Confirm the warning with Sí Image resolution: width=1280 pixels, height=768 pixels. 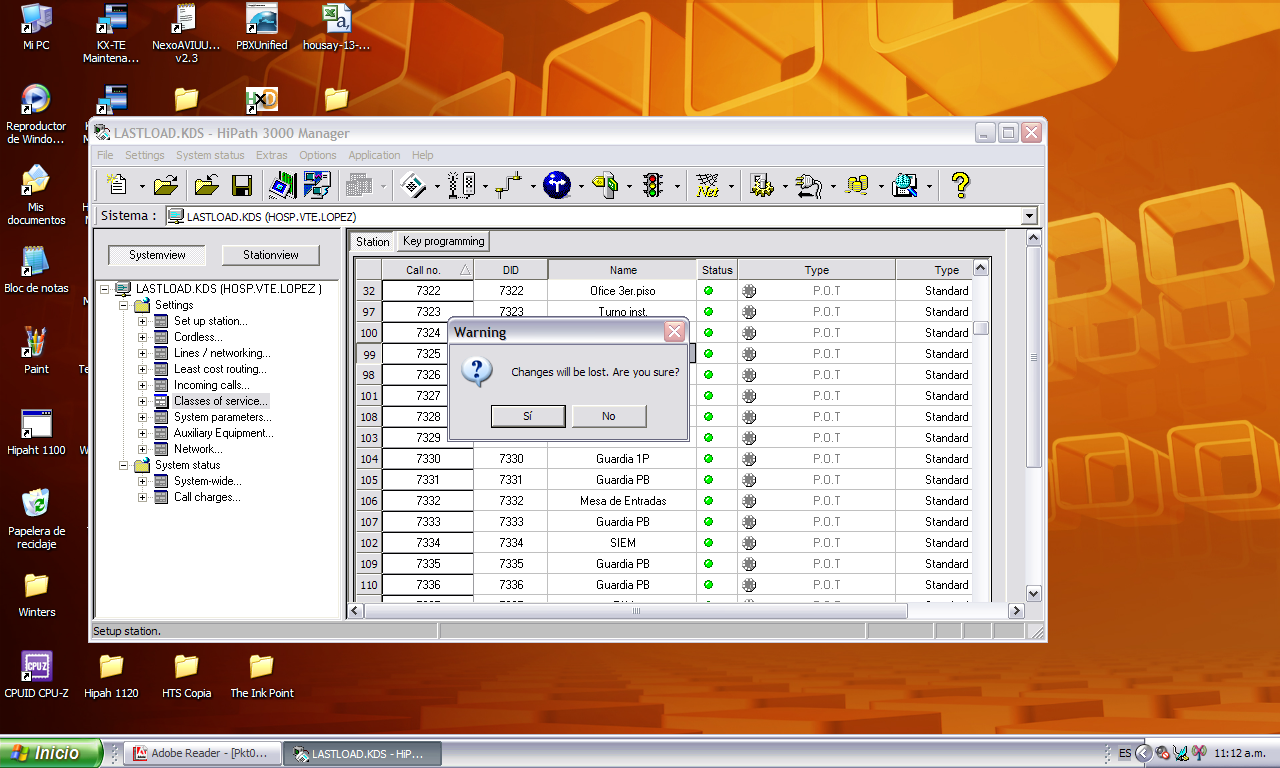(528, 416)
